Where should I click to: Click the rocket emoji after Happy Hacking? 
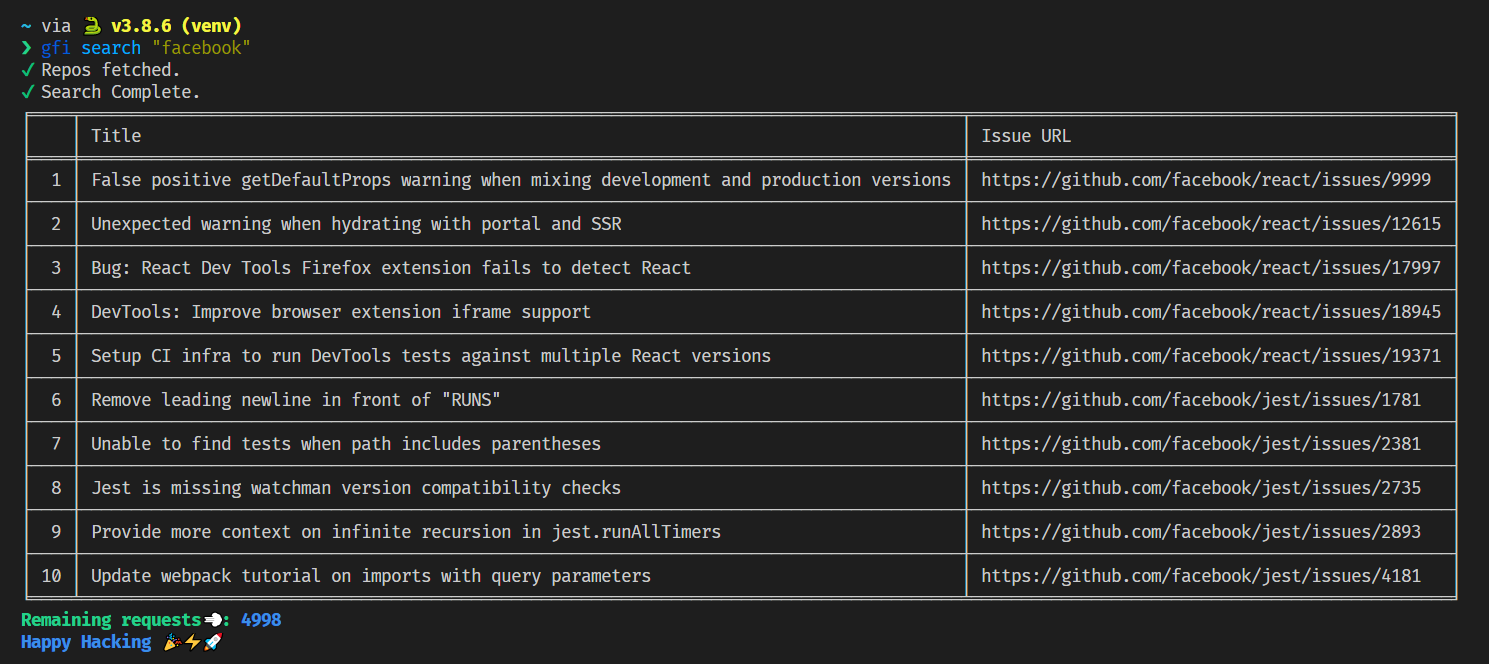[x=212, y=642]
